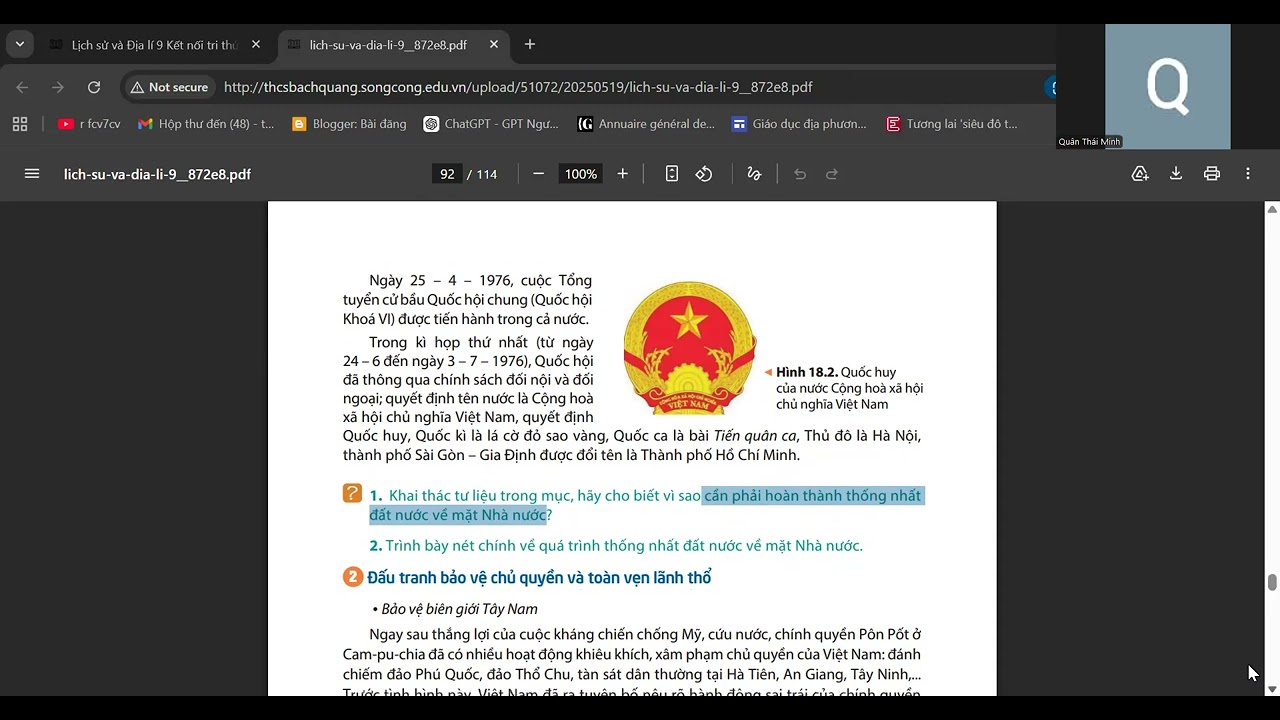1280x720 pixels.
Task: Close the lich-su-va-dia-li-9__872e8.pdf tab
Action: tap(494, 45)
